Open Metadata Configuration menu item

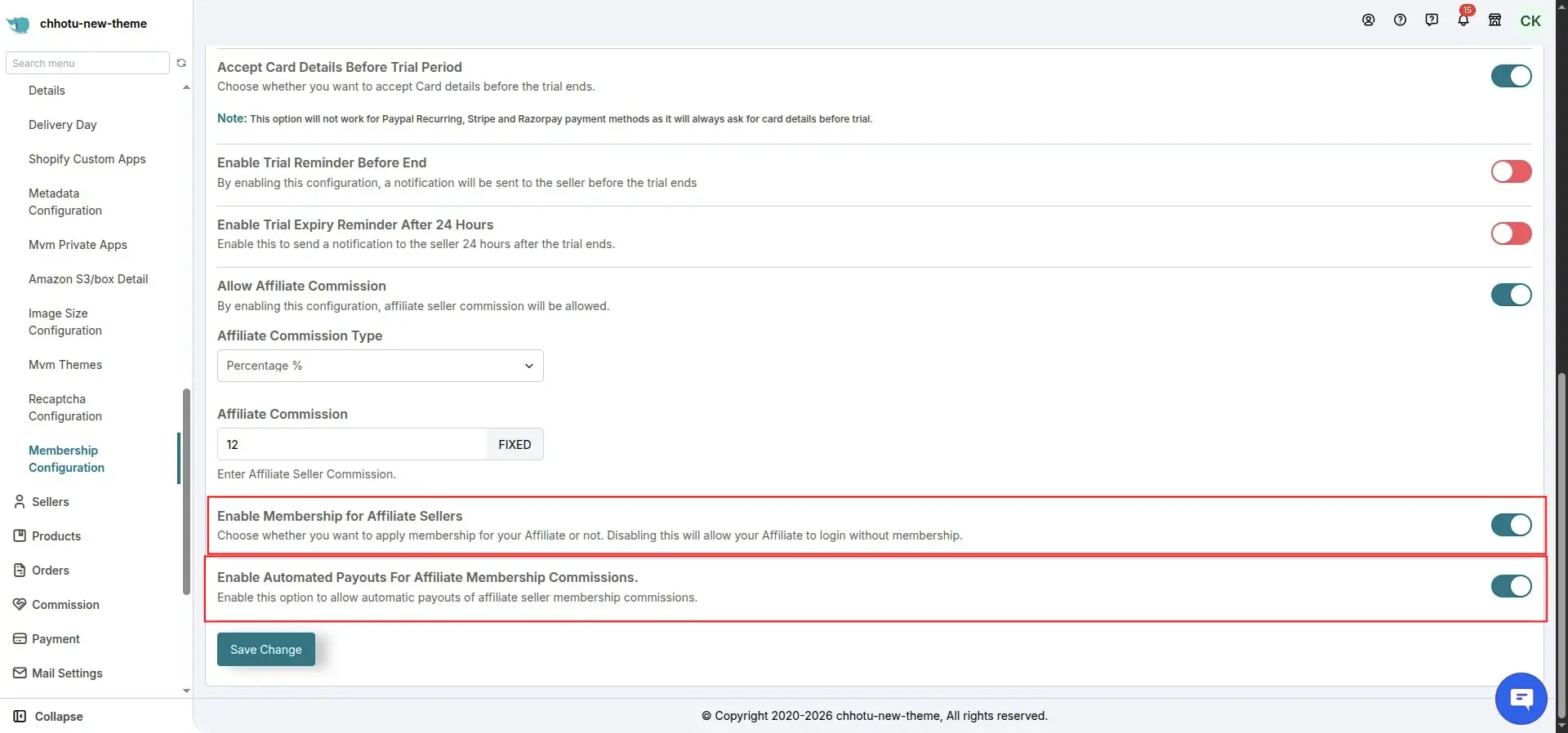(65, 202)
